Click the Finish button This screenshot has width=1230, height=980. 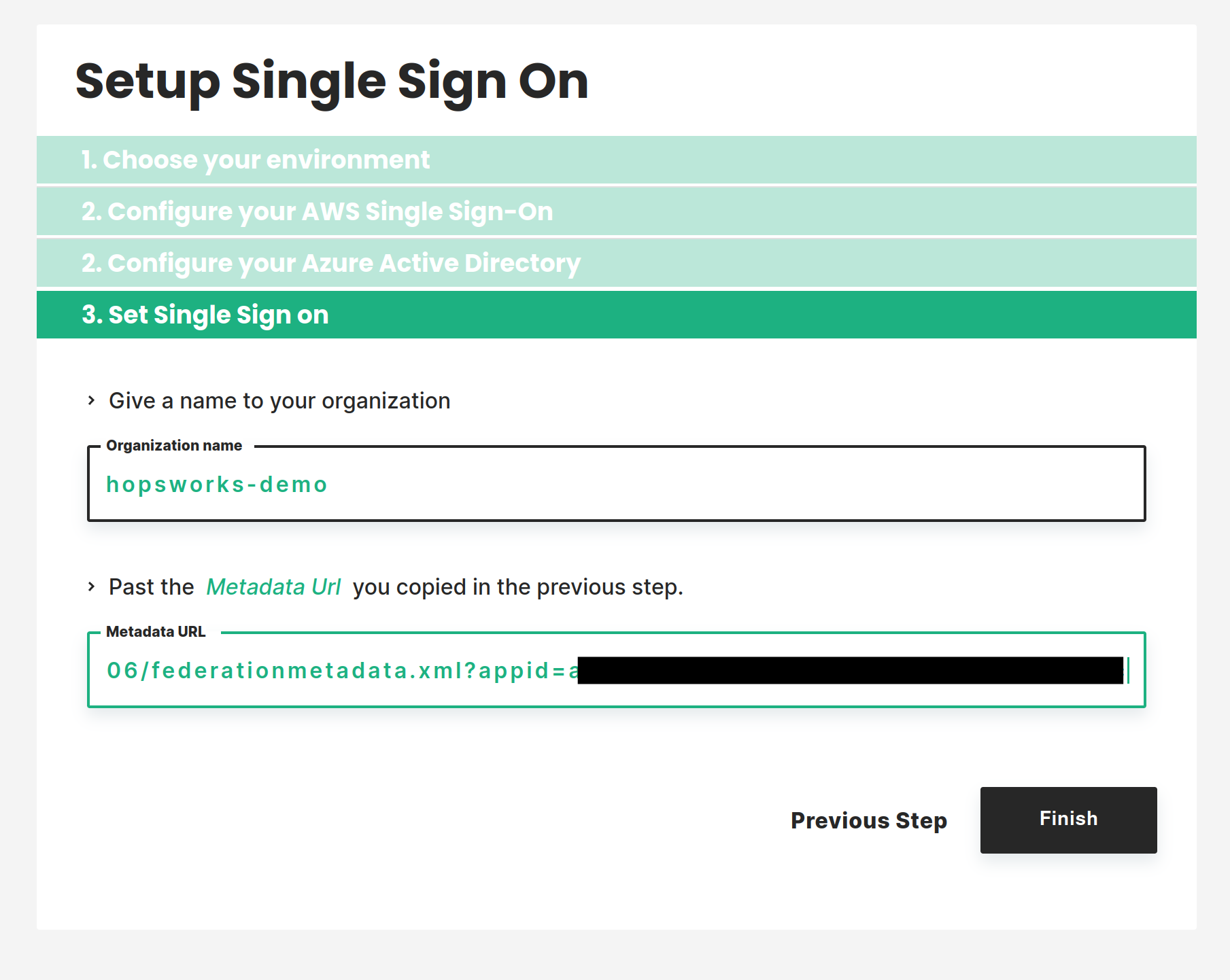pos(1068,820)
